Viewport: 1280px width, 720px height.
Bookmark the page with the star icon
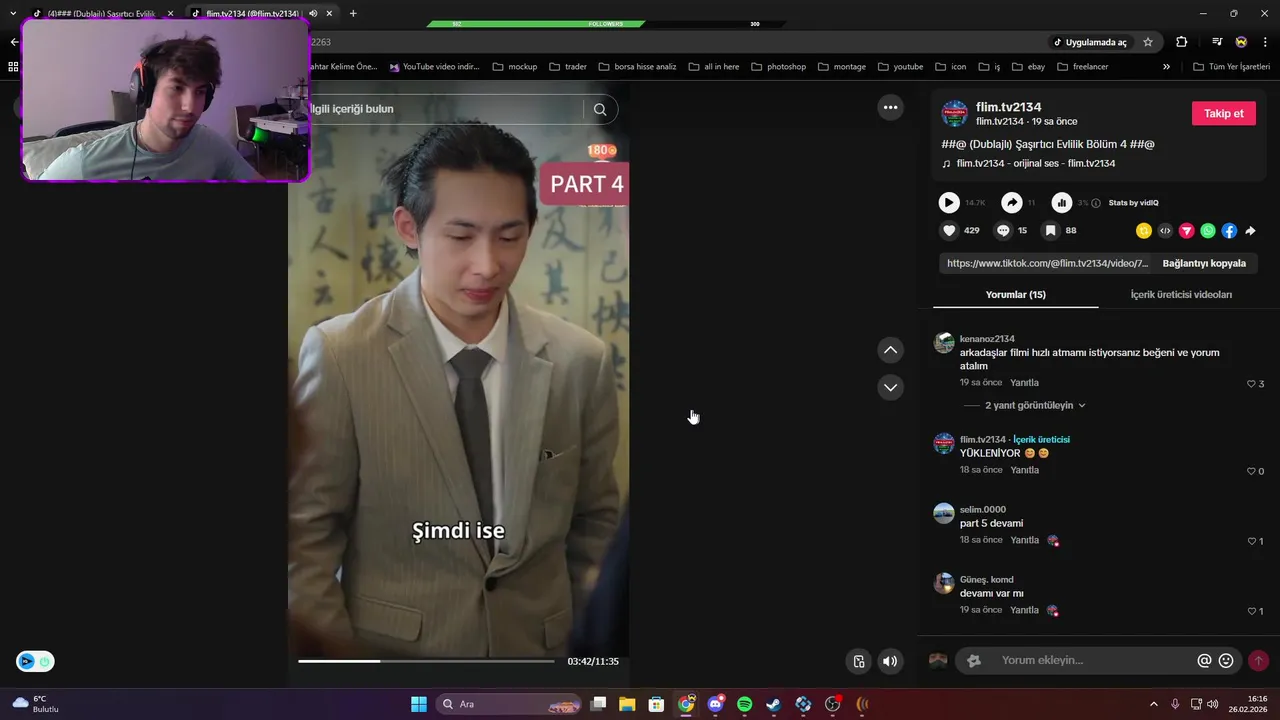[x=1148, y=42]
